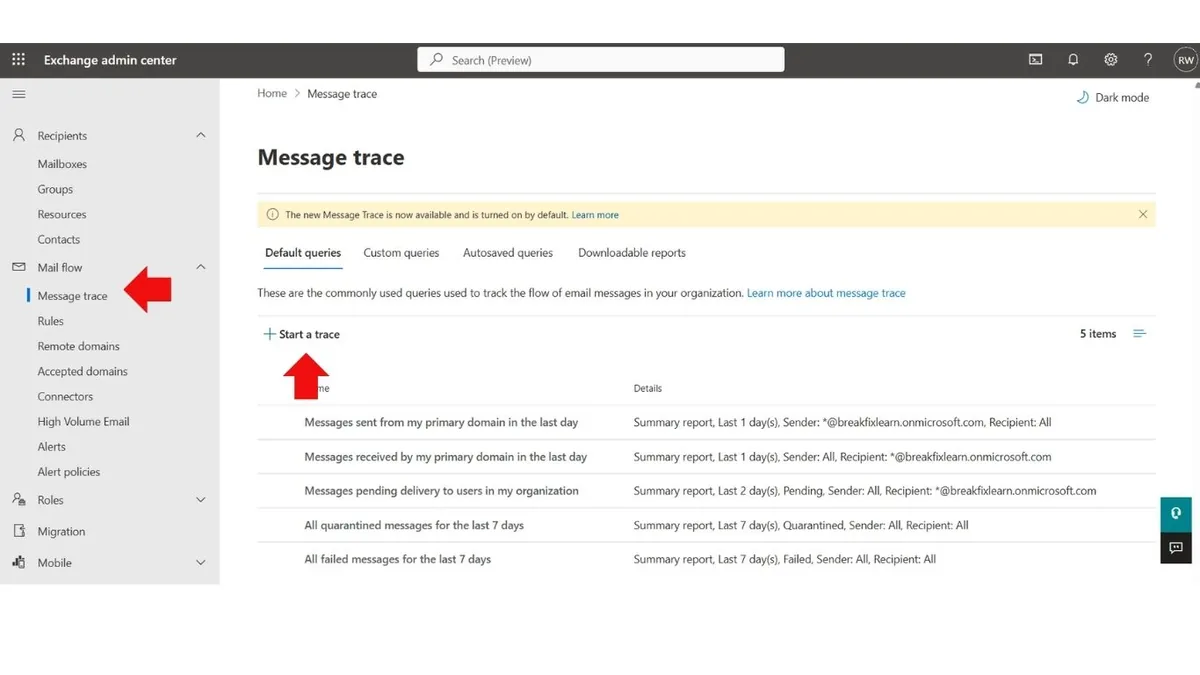The image size is (1200, 675).
Task: Click the Message trace breadcrumb
Action: (342, 94)
